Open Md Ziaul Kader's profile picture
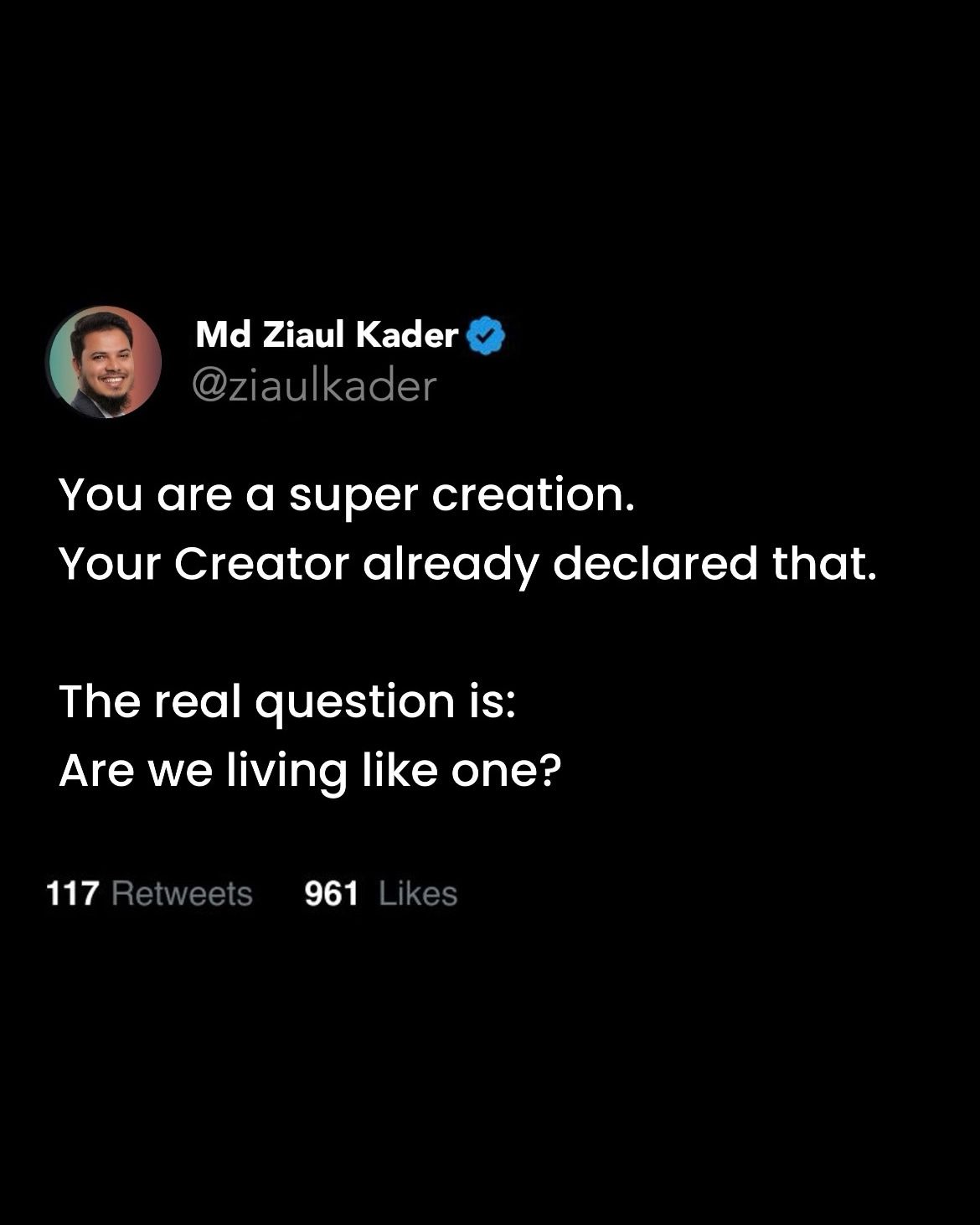Screen dimensions: 980x1225 coord(106,362)
